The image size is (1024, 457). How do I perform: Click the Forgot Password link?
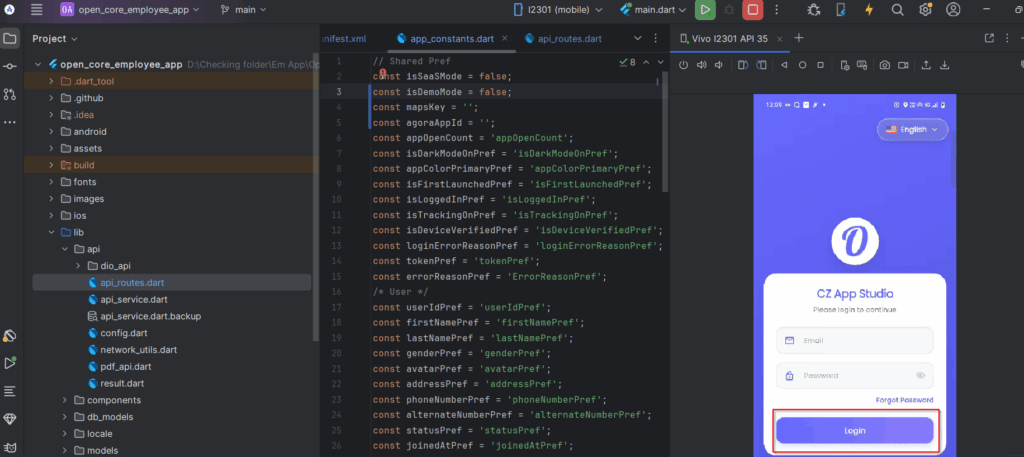904,400
